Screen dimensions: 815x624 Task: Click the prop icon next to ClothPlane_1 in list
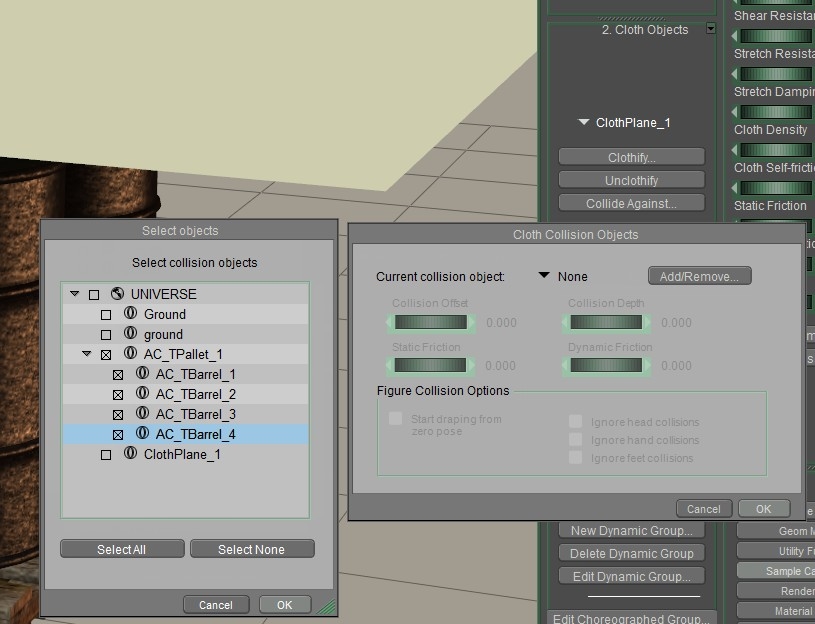point(130,454)
